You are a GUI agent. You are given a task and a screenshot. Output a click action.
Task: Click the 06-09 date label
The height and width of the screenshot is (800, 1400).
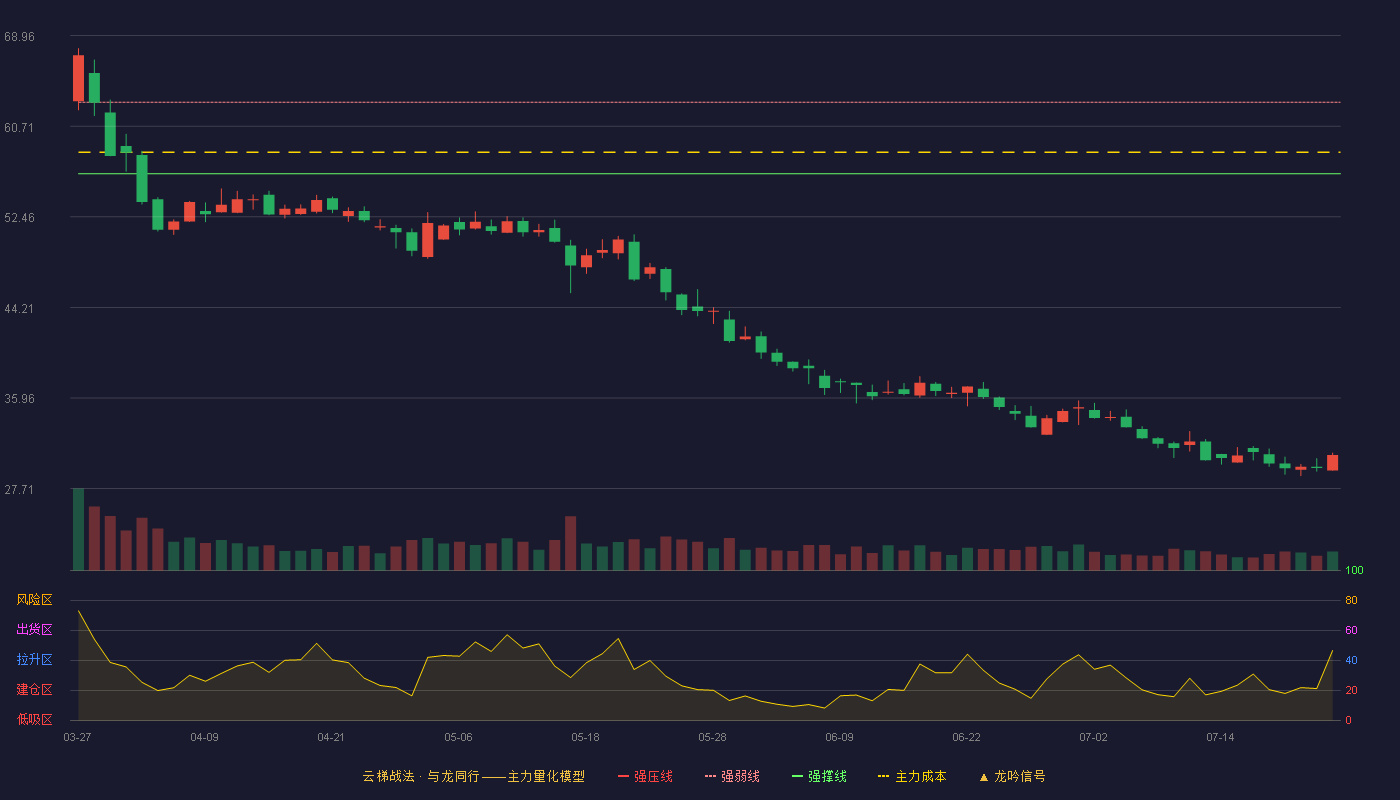pos(839,737)
